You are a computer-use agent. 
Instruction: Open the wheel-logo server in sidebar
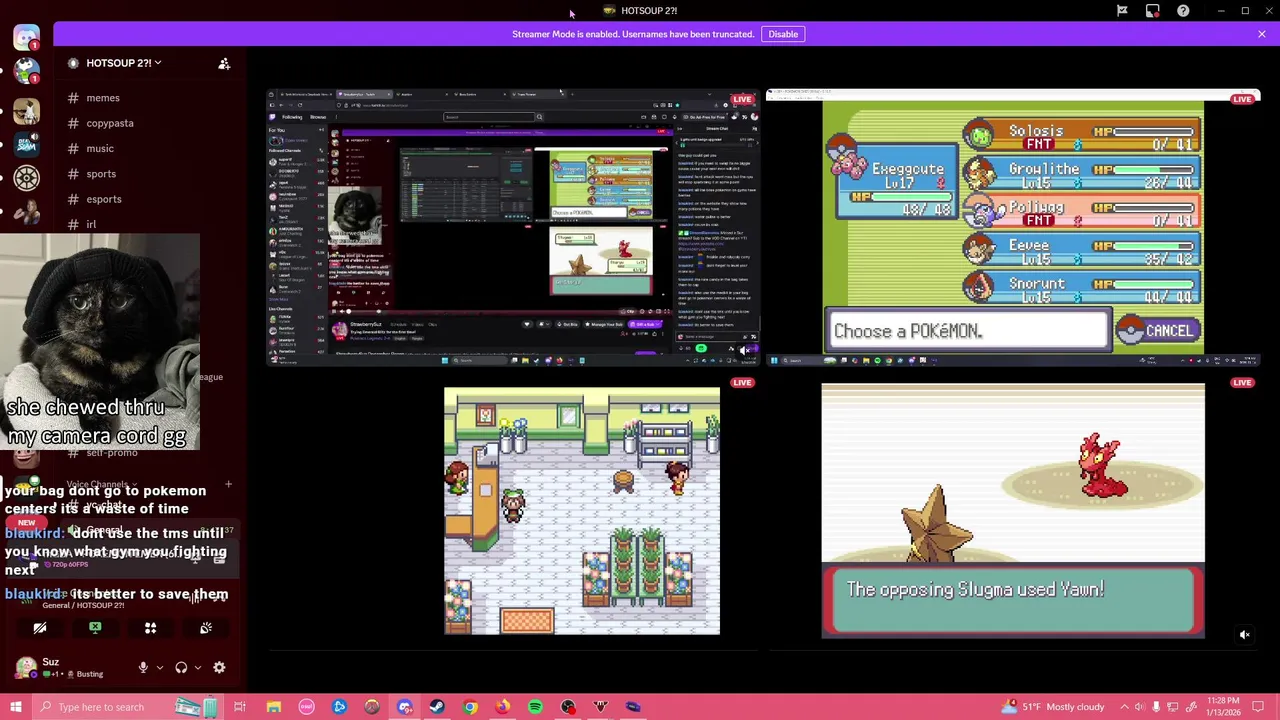tap(26, 178)
